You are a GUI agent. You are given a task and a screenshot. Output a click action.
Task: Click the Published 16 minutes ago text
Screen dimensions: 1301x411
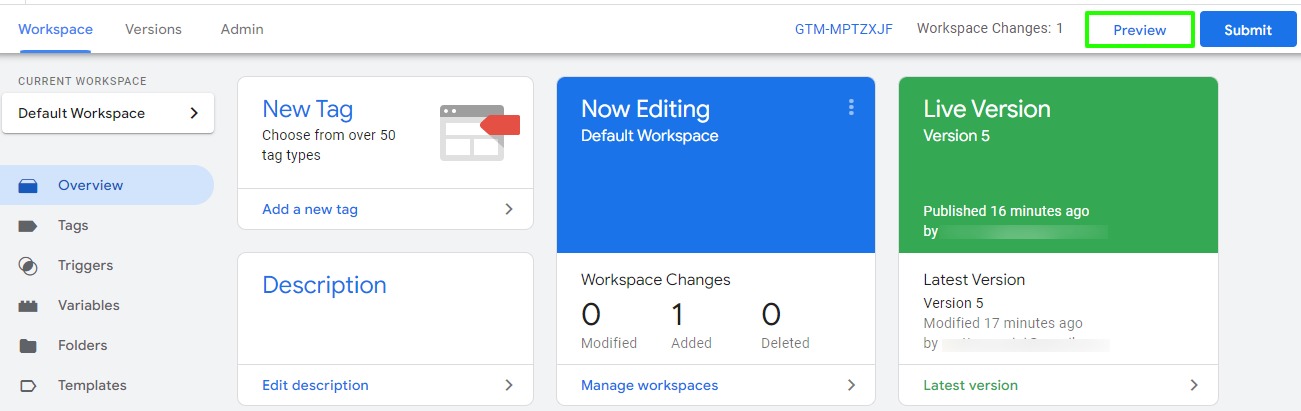tap(1006, 211)
